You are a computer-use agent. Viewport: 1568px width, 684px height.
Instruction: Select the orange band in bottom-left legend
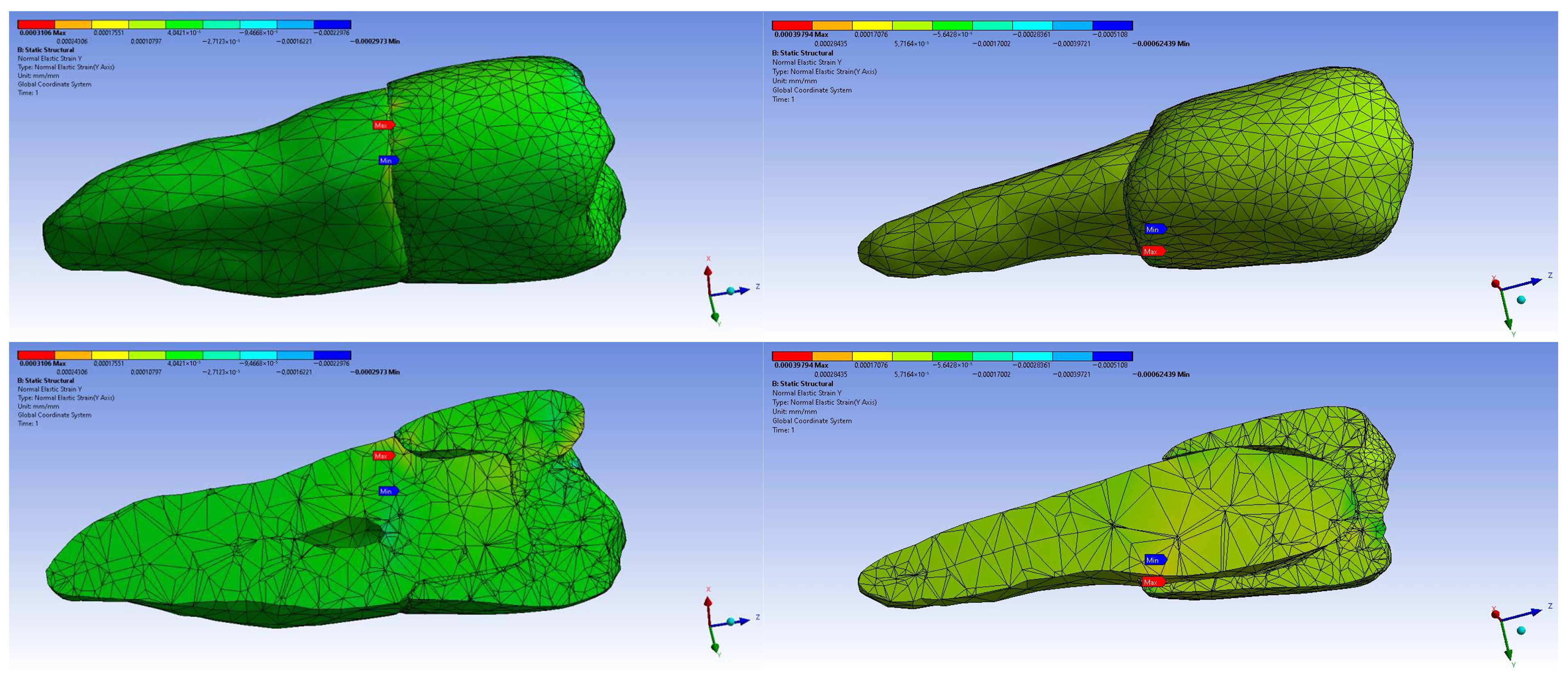73,355
